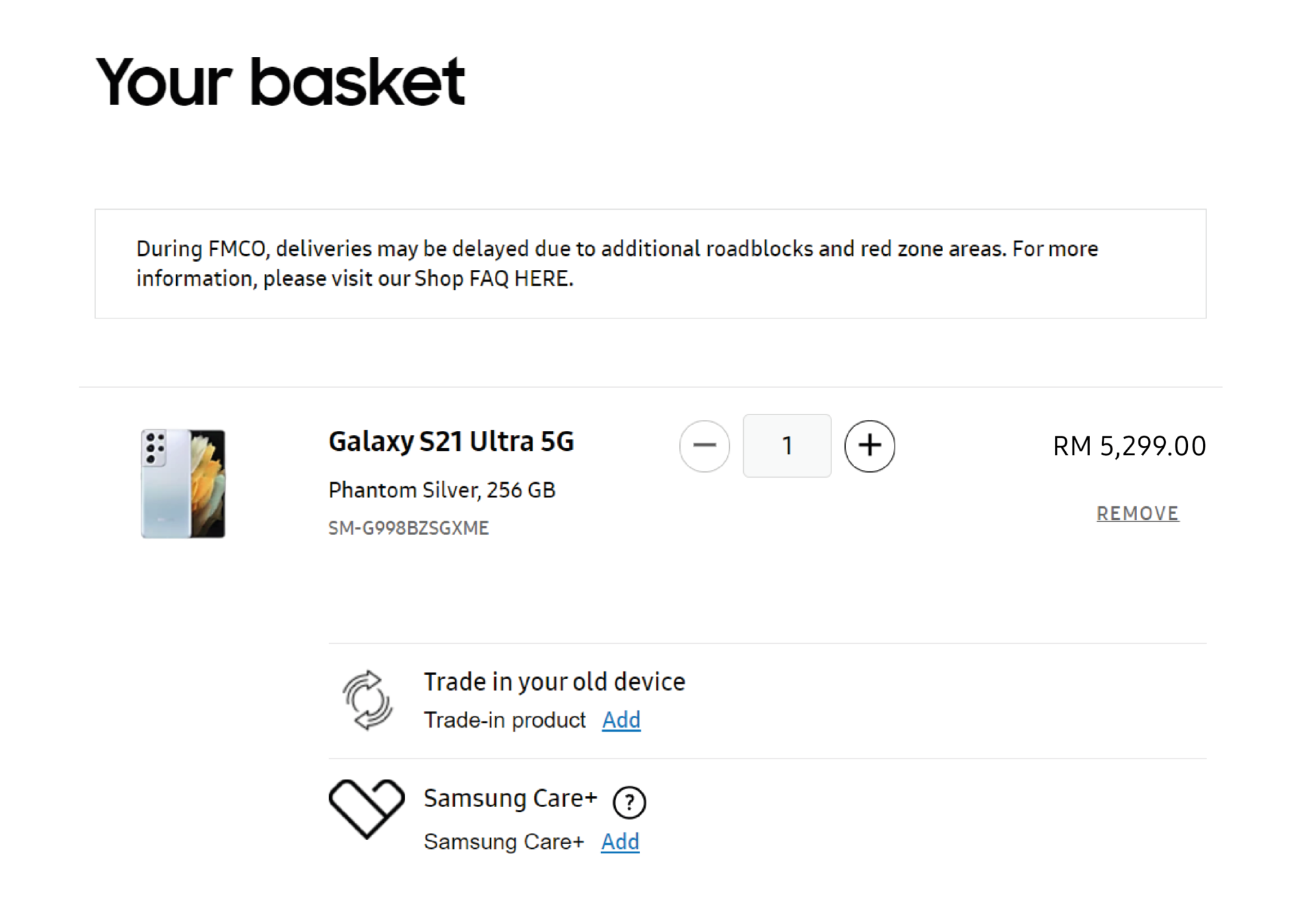
Task: Open the Samsung Care+ help question mark
Action: pyautogui.click(x=629, y=802)
